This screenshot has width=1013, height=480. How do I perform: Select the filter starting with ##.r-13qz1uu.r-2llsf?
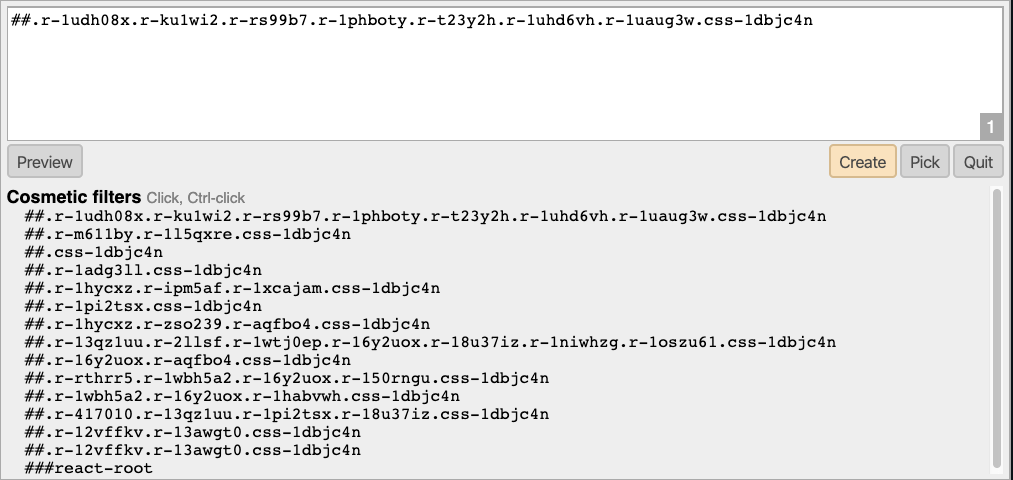pos(430,342)
